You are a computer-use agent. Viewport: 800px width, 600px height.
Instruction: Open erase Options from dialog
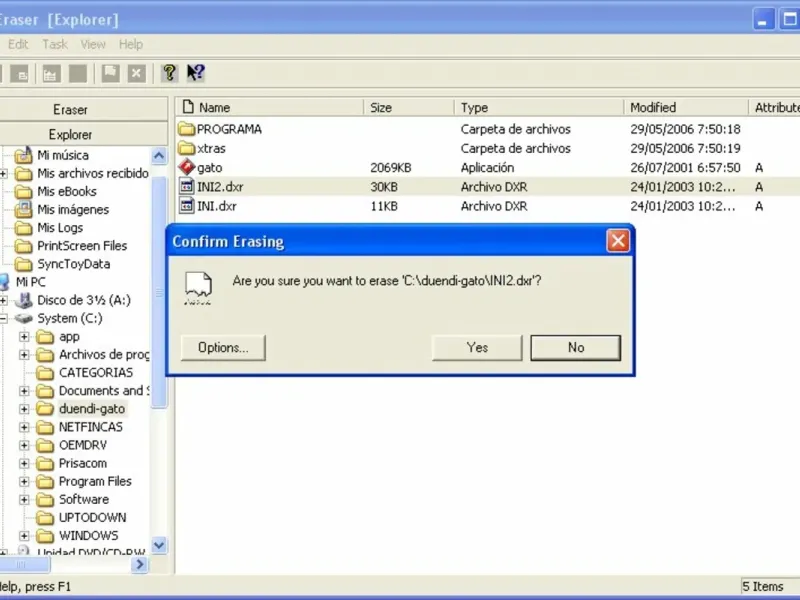coord(223,347)
